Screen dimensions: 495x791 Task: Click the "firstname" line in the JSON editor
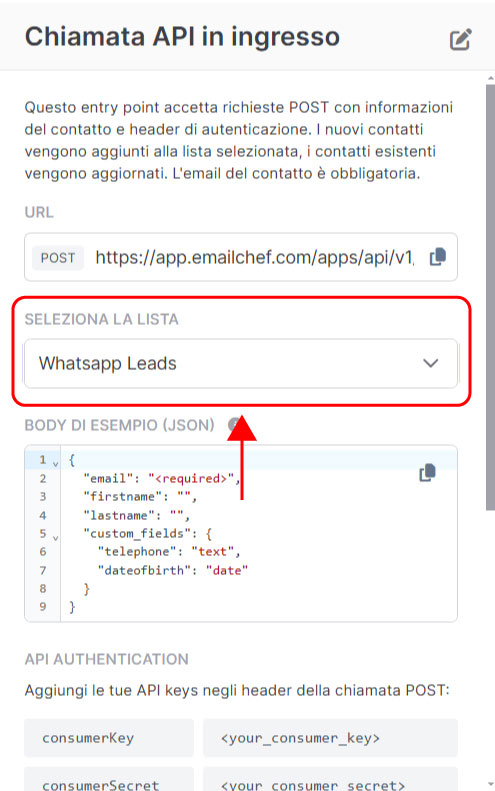coord(140,496)
